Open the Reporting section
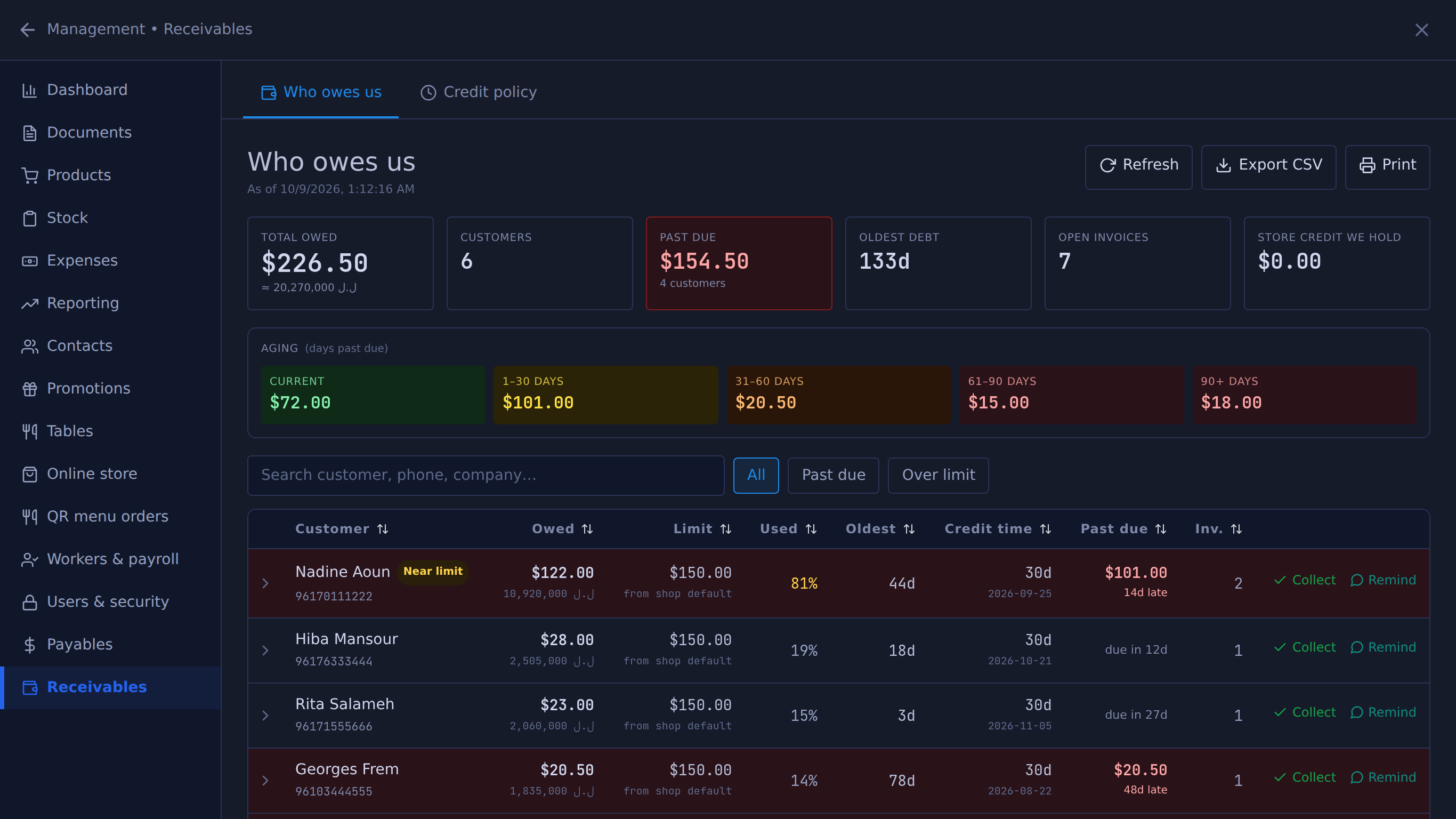 click(111, 303)
